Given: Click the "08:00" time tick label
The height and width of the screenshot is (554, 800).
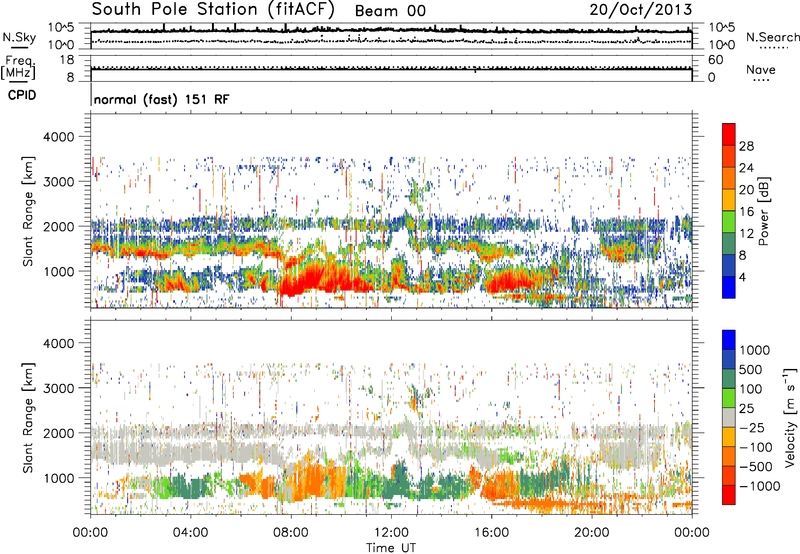Looking at the screenshot, I should pyautogui.click(x=291, y=533).
